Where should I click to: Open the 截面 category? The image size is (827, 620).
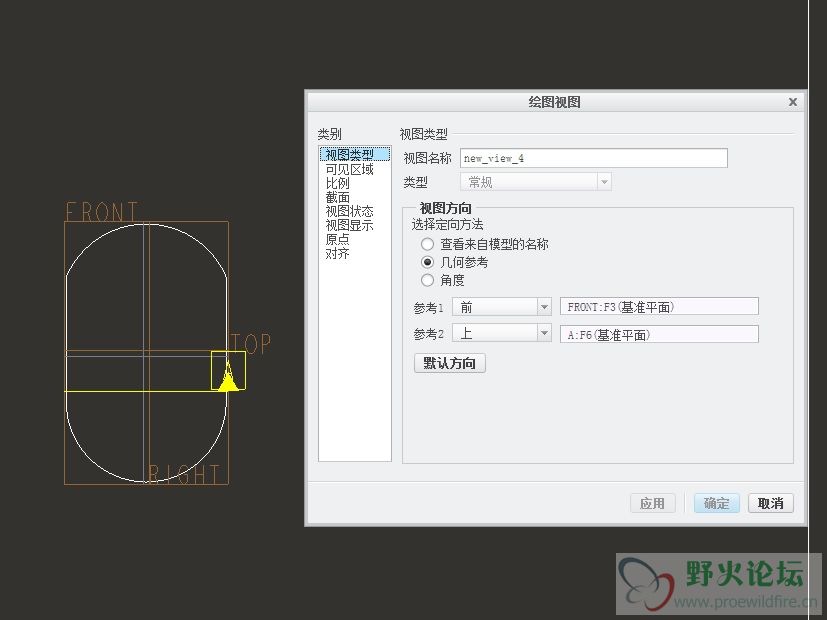338,197
